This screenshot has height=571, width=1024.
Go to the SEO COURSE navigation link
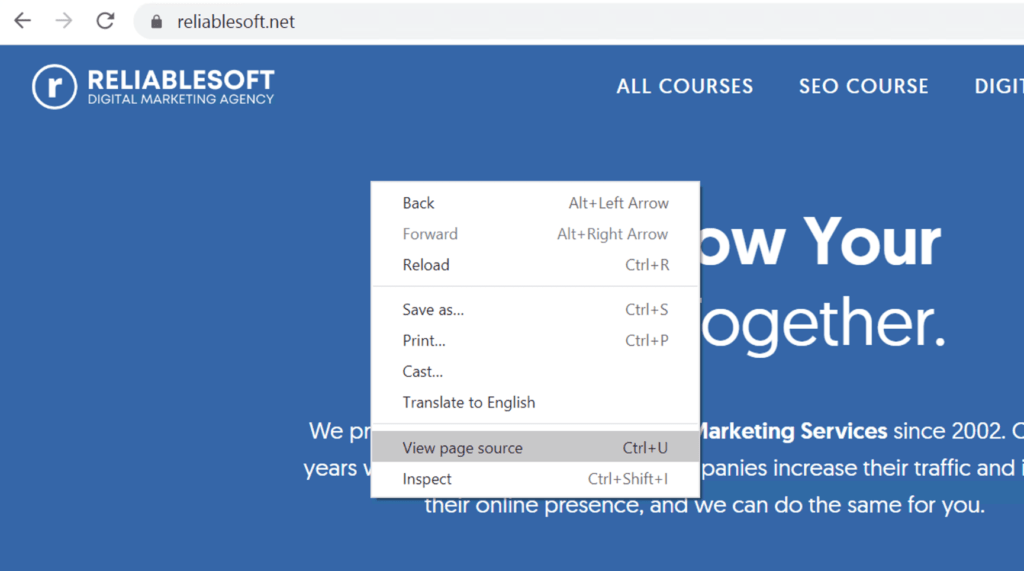863,87
